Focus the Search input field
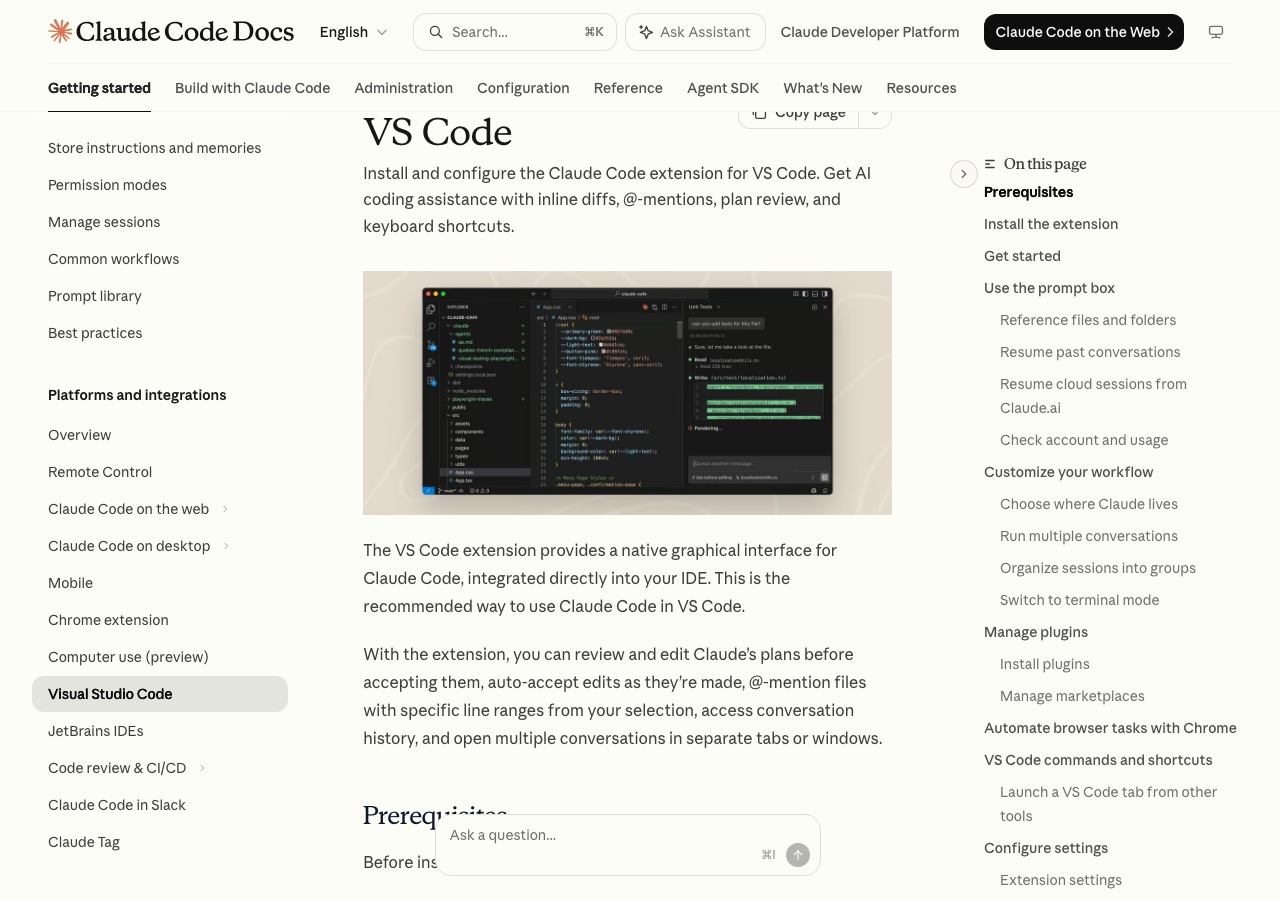The width and height of the screenshot is (1280, 900). pos(515,32)
